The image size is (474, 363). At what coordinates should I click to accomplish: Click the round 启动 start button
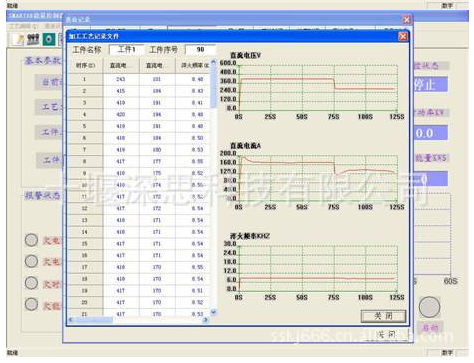[x=429, y=307]
